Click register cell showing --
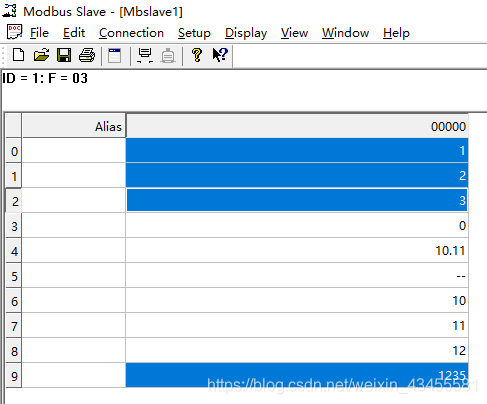This screenshot has width=487, height=404. (297, 275)
